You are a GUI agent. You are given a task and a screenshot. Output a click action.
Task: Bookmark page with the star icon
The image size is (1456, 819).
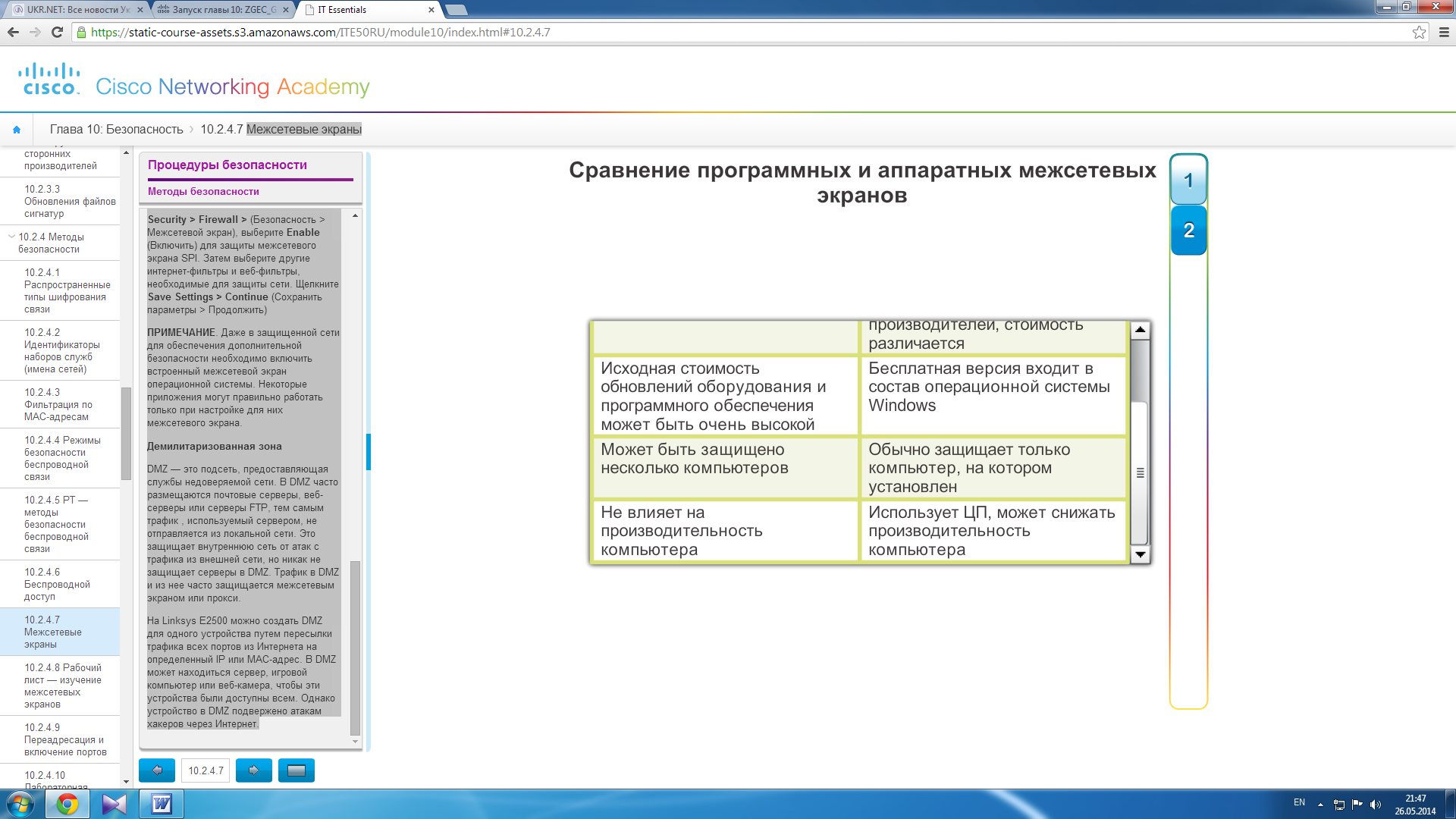[x=1419, y=32]
